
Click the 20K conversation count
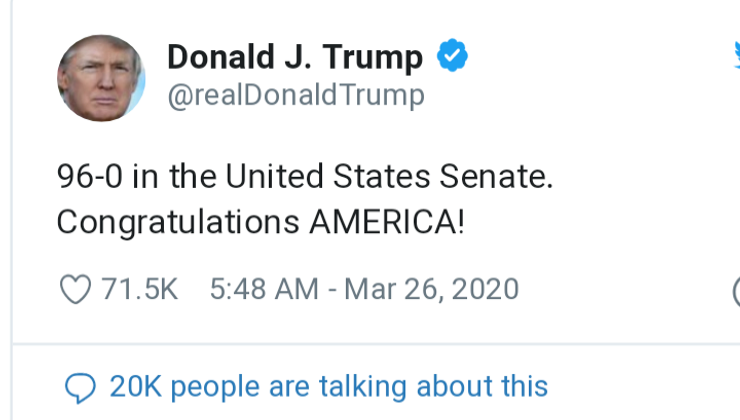click(132, 386)
